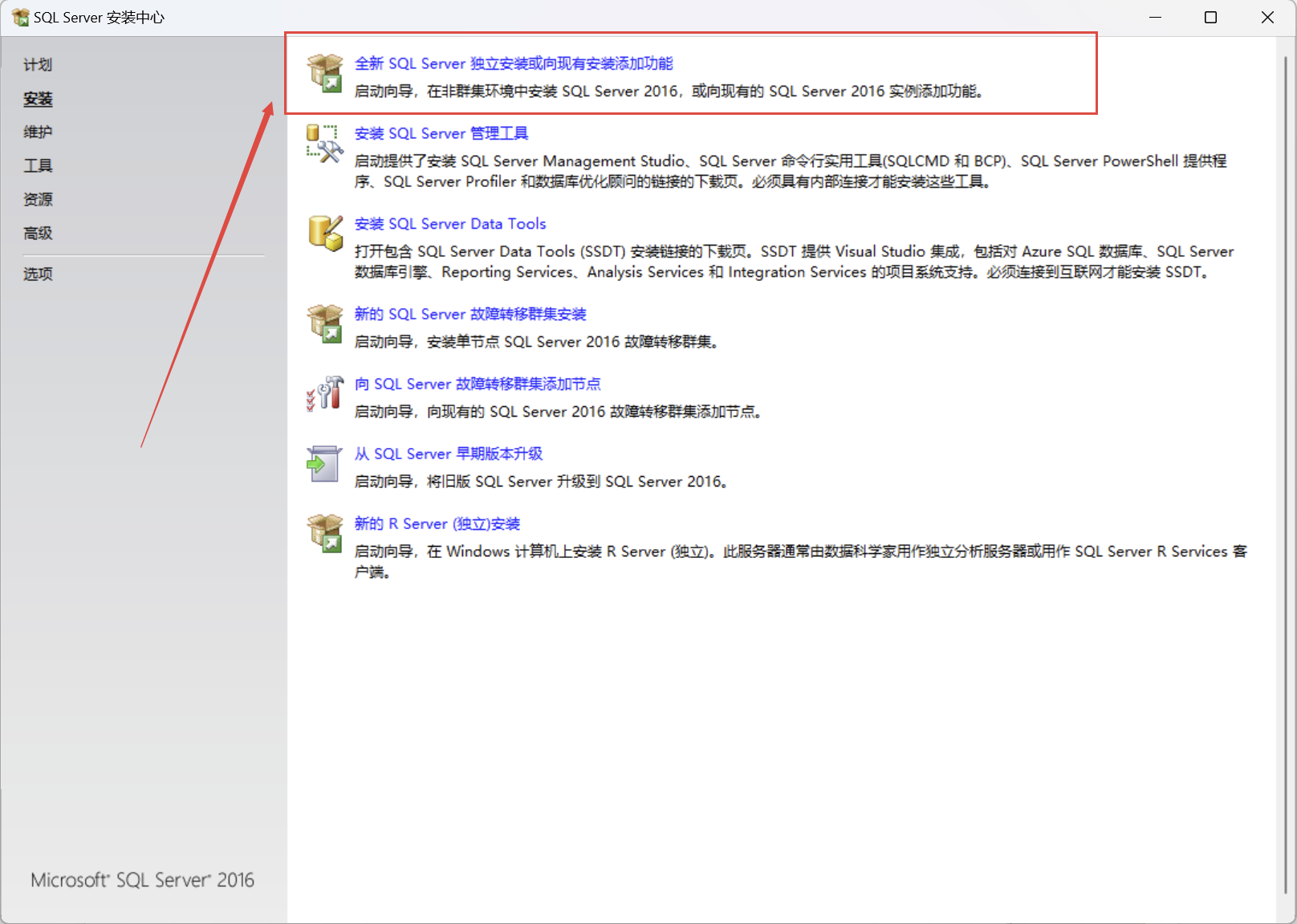Select 选项 in the left sidebar
This screenshot has height=924, width=1297.
(38, 275)
